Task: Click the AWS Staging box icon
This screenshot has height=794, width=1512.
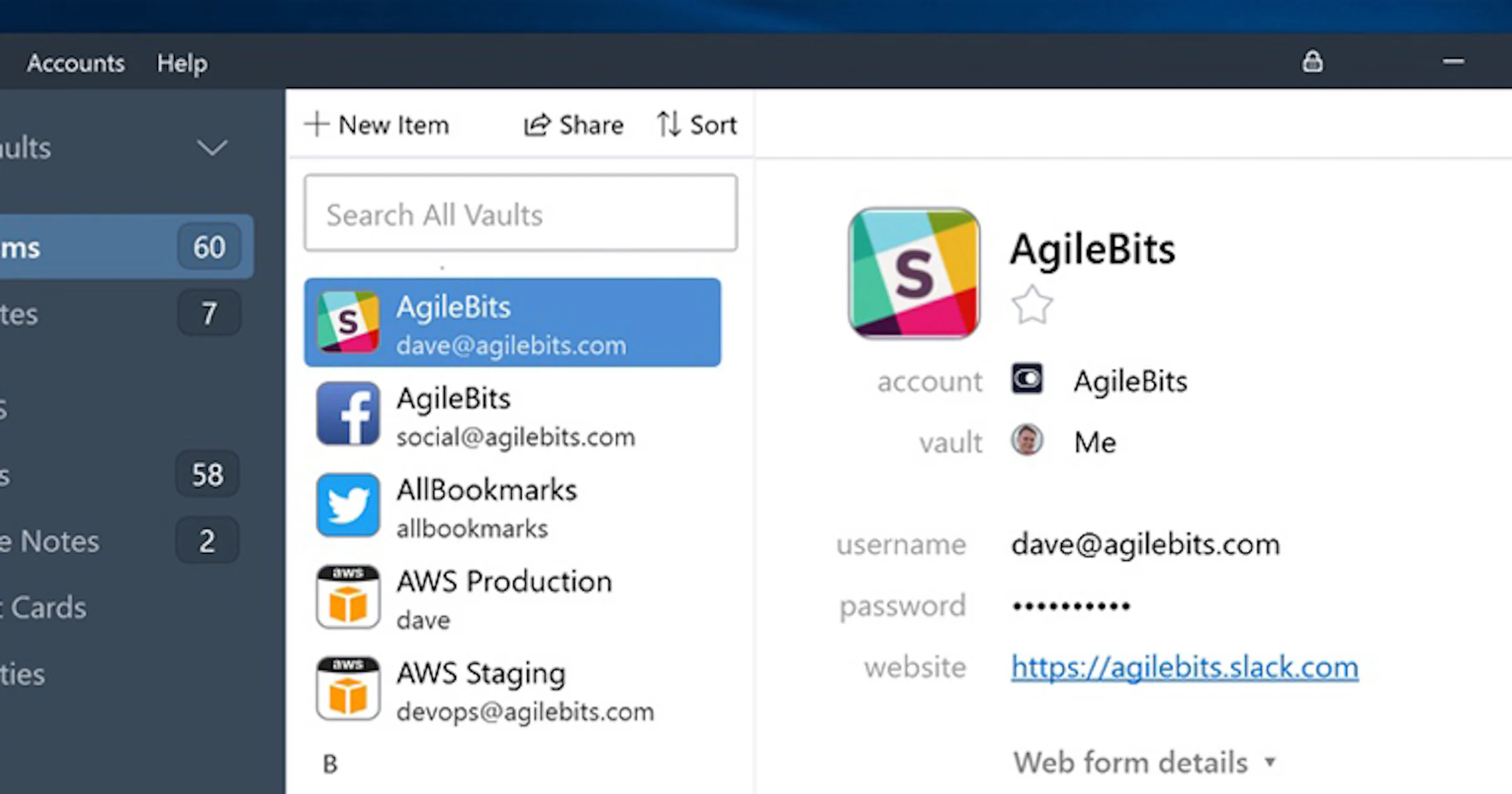Action: pos(348,689)
